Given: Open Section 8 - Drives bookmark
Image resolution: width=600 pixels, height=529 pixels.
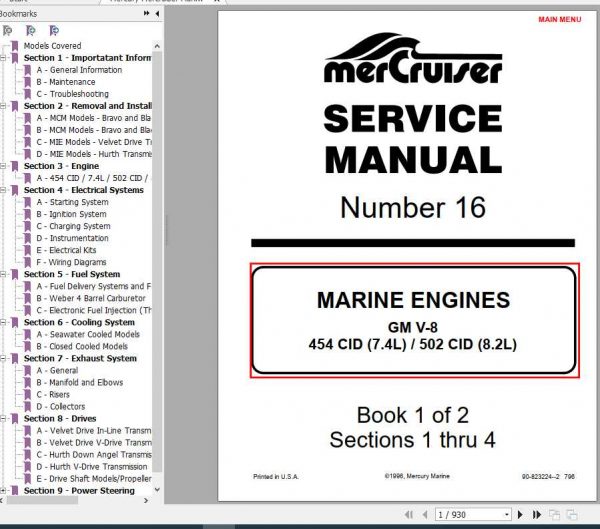Looking at the screenshot, I should 60,419.
